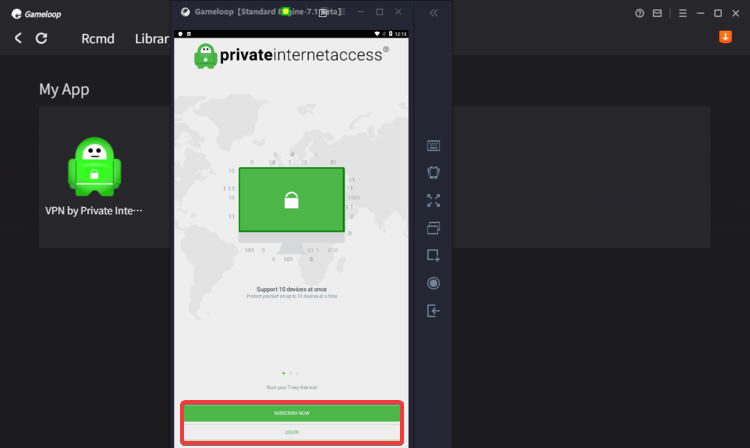Minimize the emulator engine window
The image size is (750, 448).
pyautogui.click(x=361, y=12)
